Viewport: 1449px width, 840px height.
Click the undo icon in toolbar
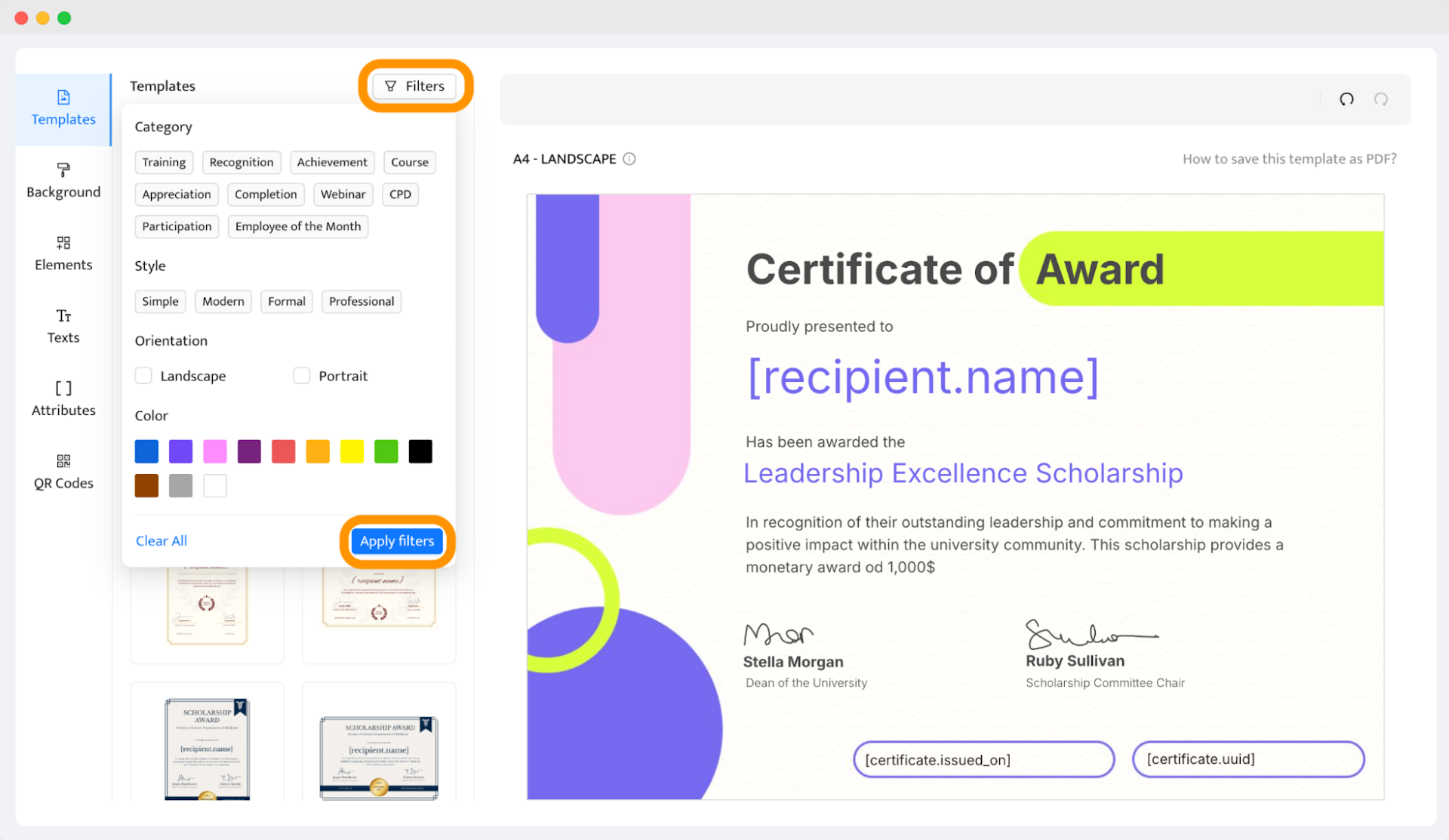coord(1347,99)
